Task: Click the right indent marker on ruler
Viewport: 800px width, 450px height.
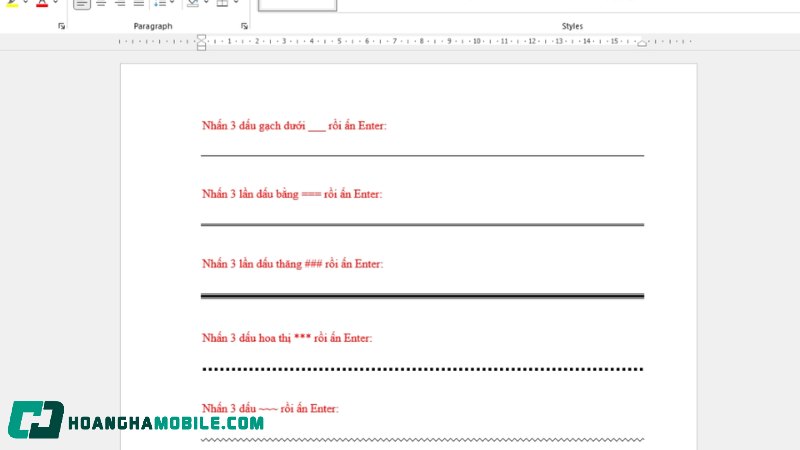Action: 642,43
